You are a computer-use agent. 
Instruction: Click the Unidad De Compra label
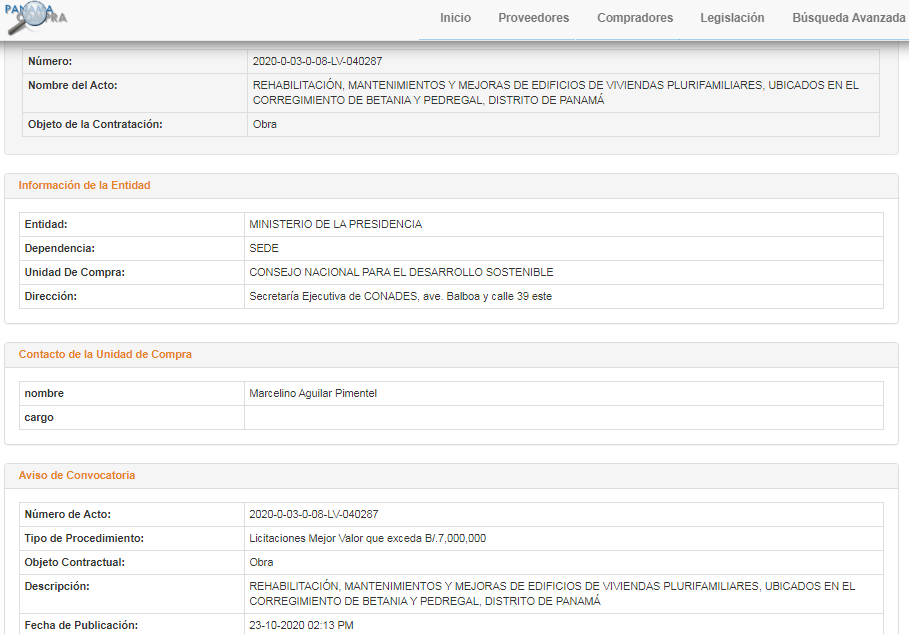75,272
